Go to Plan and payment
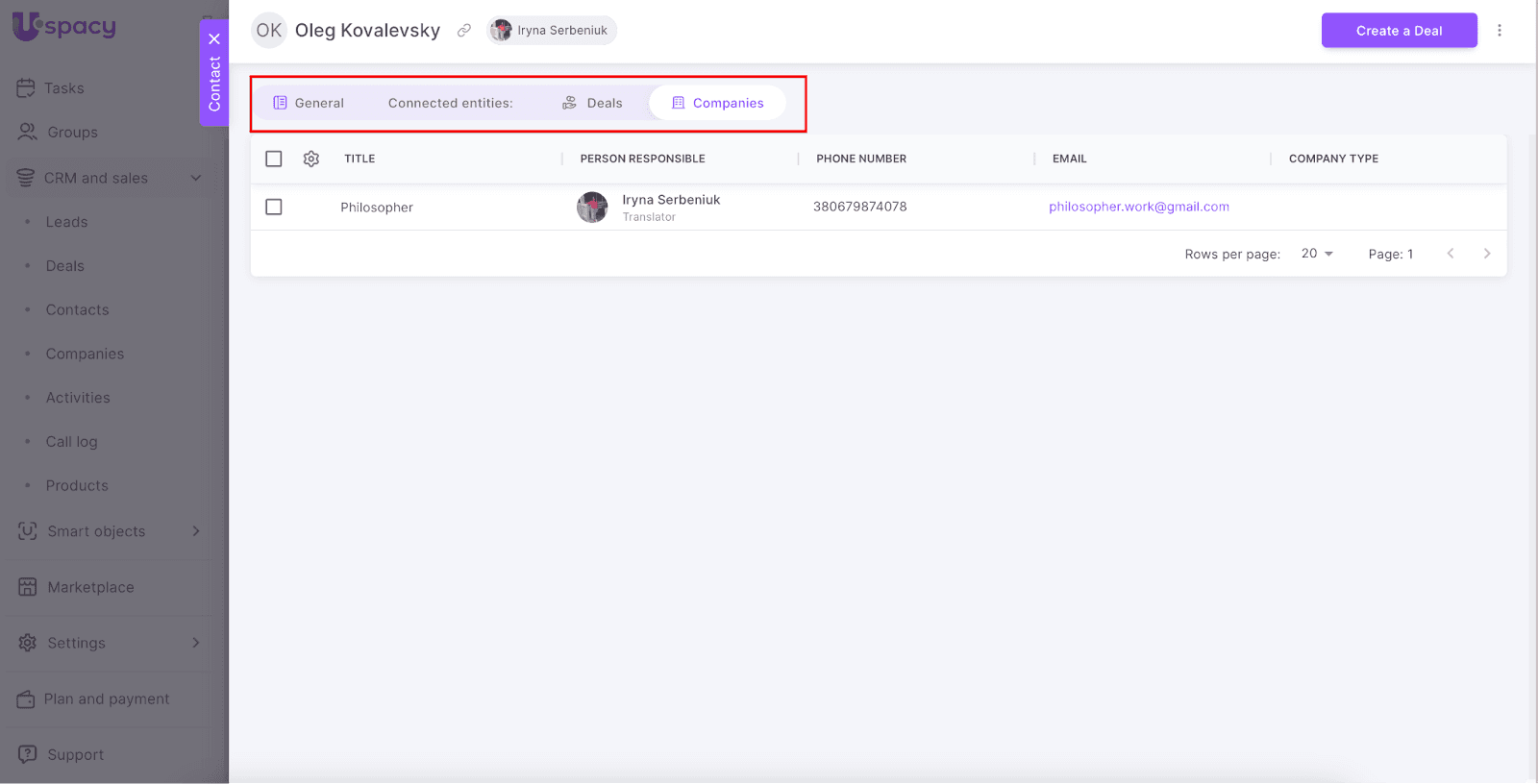This screenshot has height=784, width=1538. coord(106,698)
